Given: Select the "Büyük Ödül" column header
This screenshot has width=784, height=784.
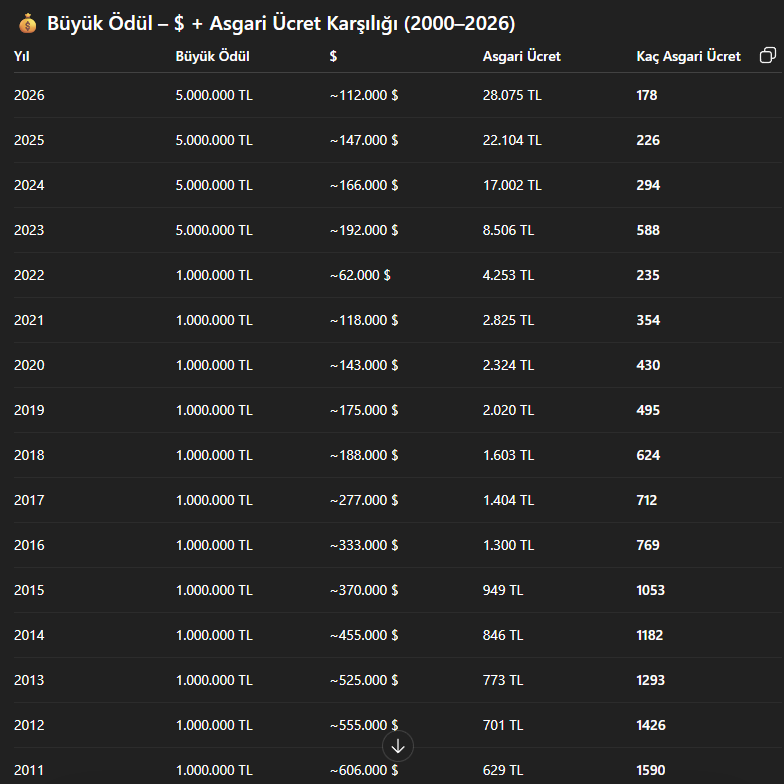Looking at the screenshot, I should pyautogui.click(x=212, y=57).
